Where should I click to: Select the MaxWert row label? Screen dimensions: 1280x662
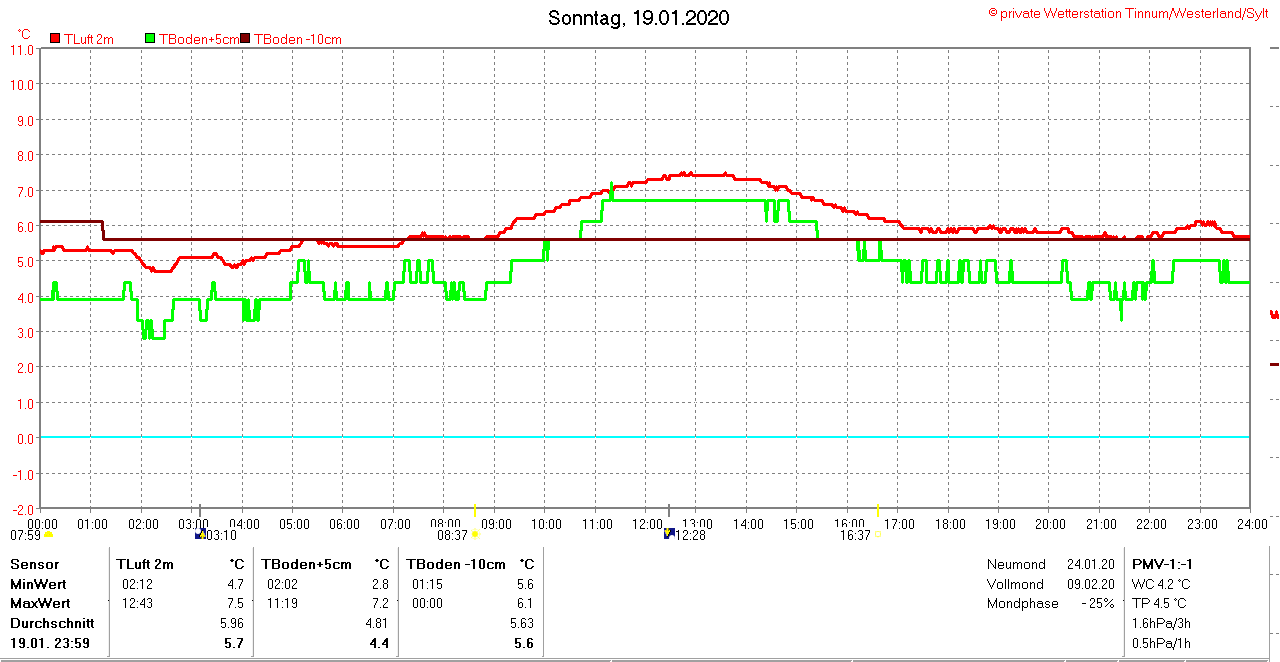tap(40, 603)
